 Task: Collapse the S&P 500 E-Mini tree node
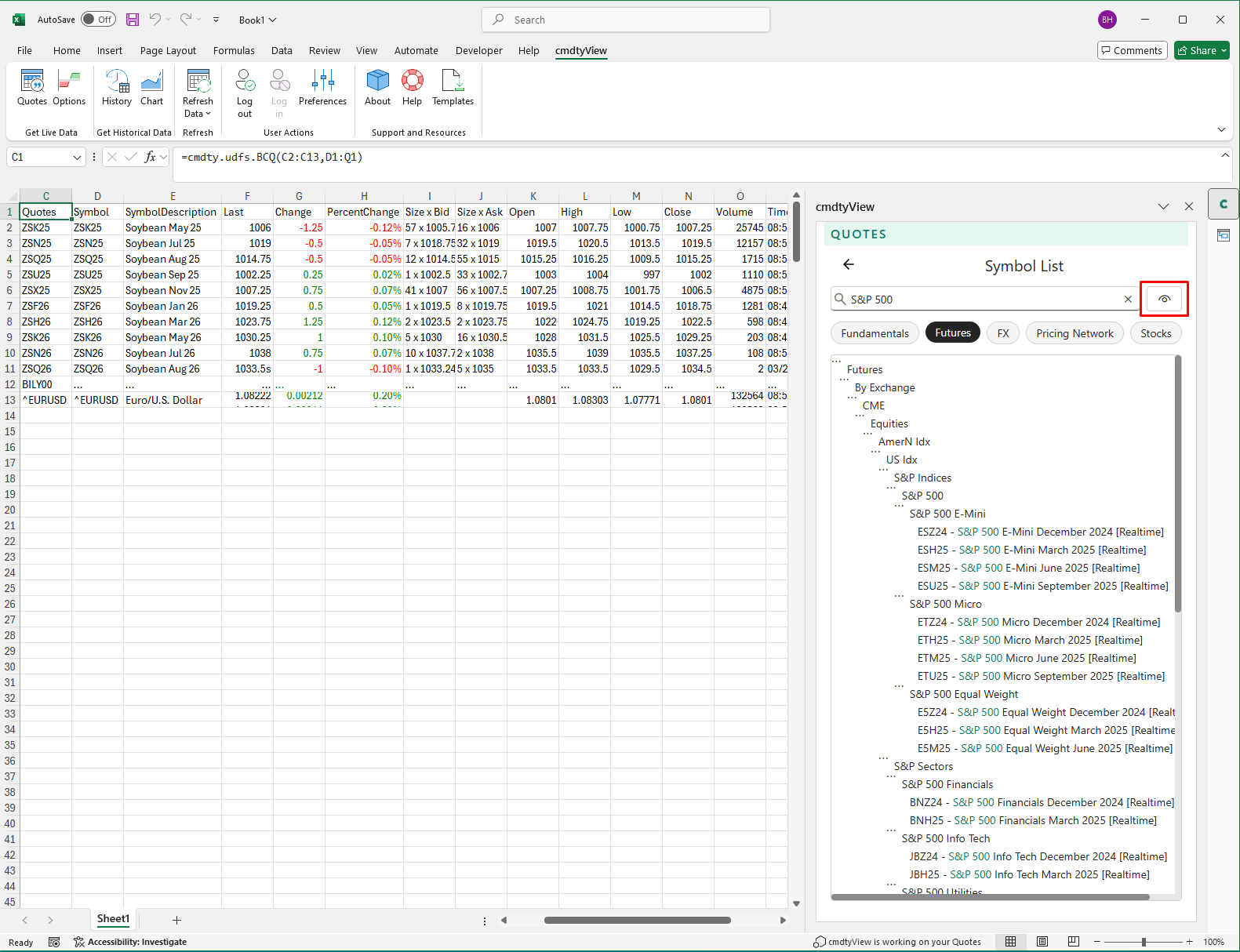pyautogui.click(x=899, y=505)
